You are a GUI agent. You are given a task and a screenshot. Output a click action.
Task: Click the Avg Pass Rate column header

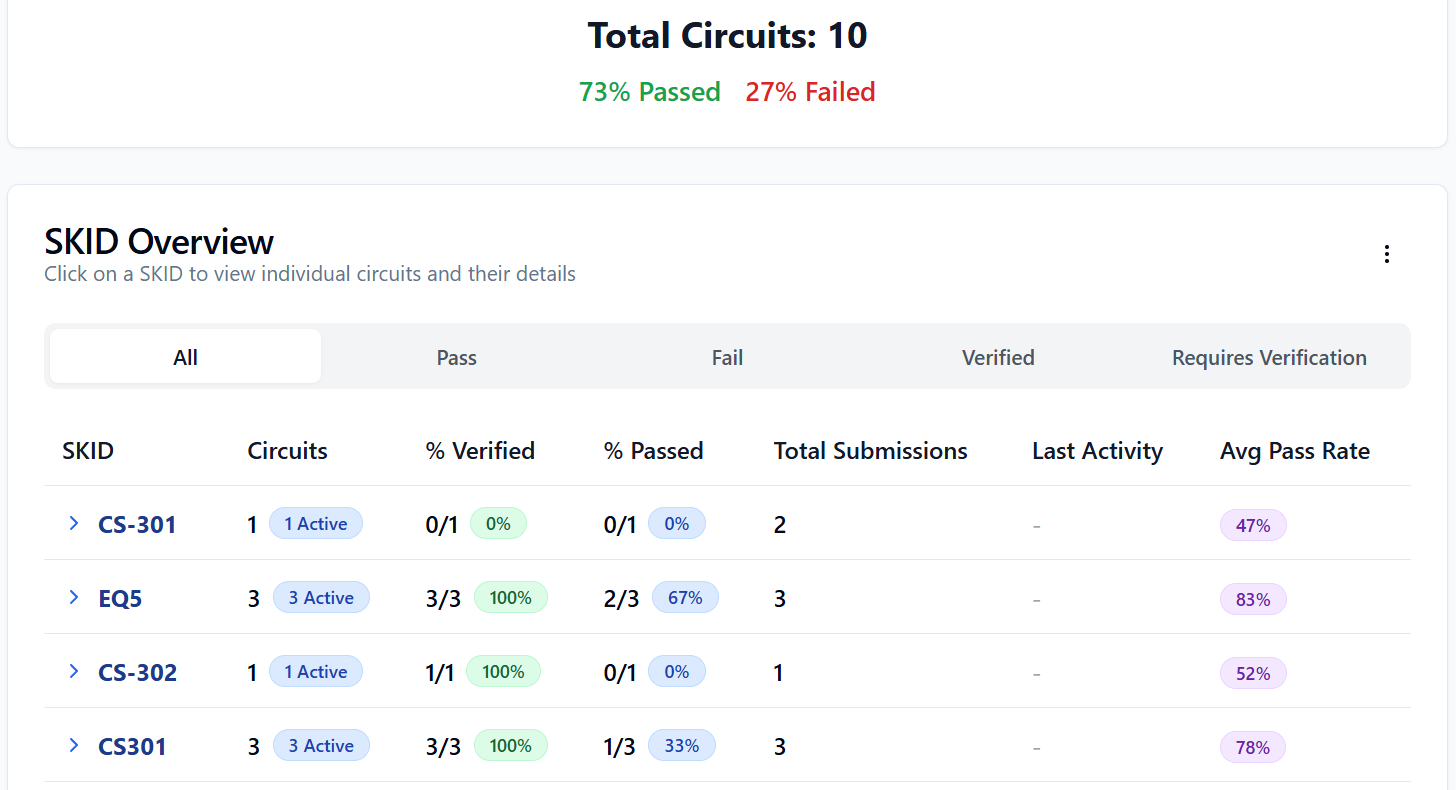pyautogui.click(x=1294, y=451)
